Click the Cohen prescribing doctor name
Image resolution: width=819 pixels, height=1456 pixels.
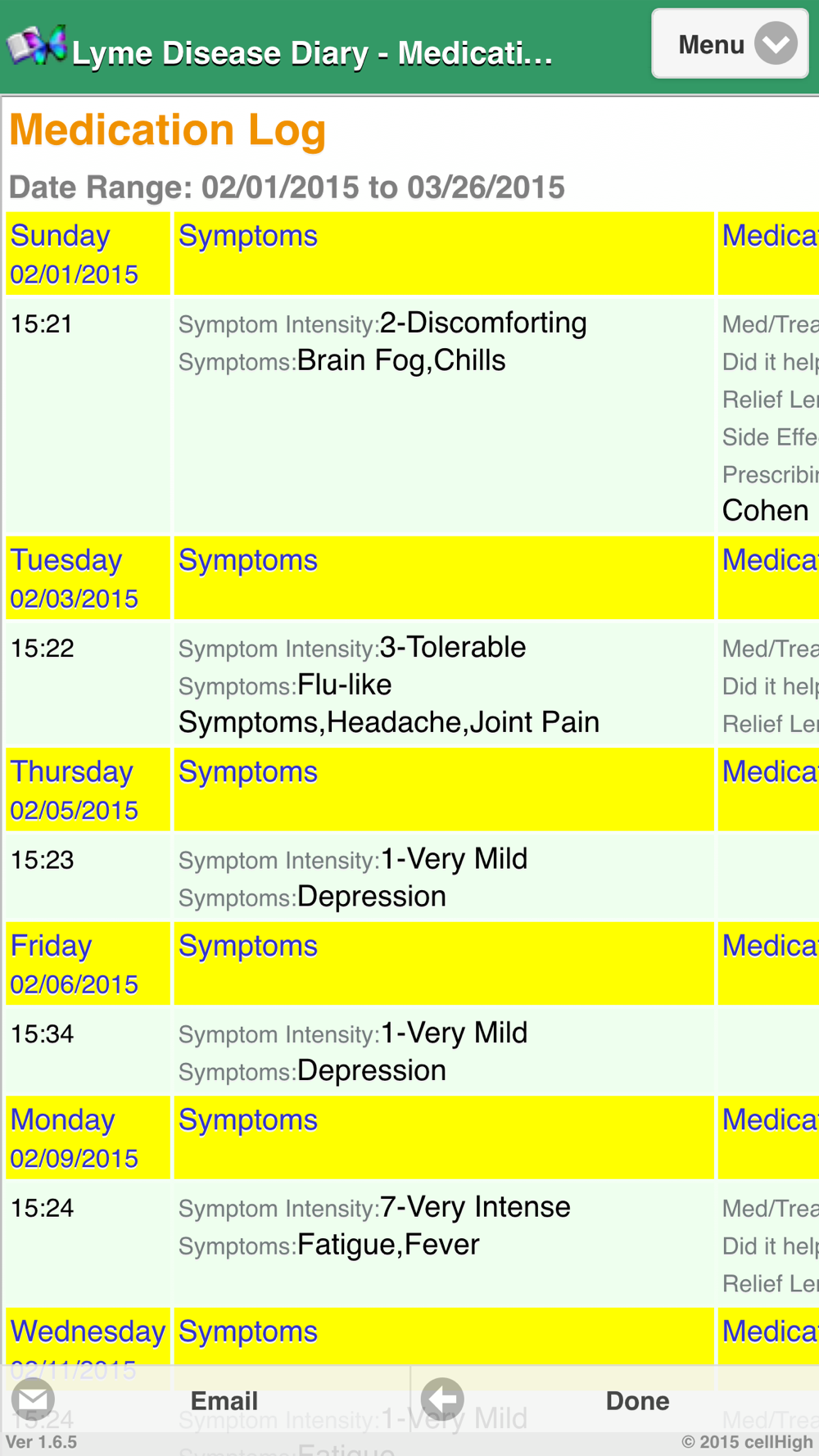tap(765, 510)
